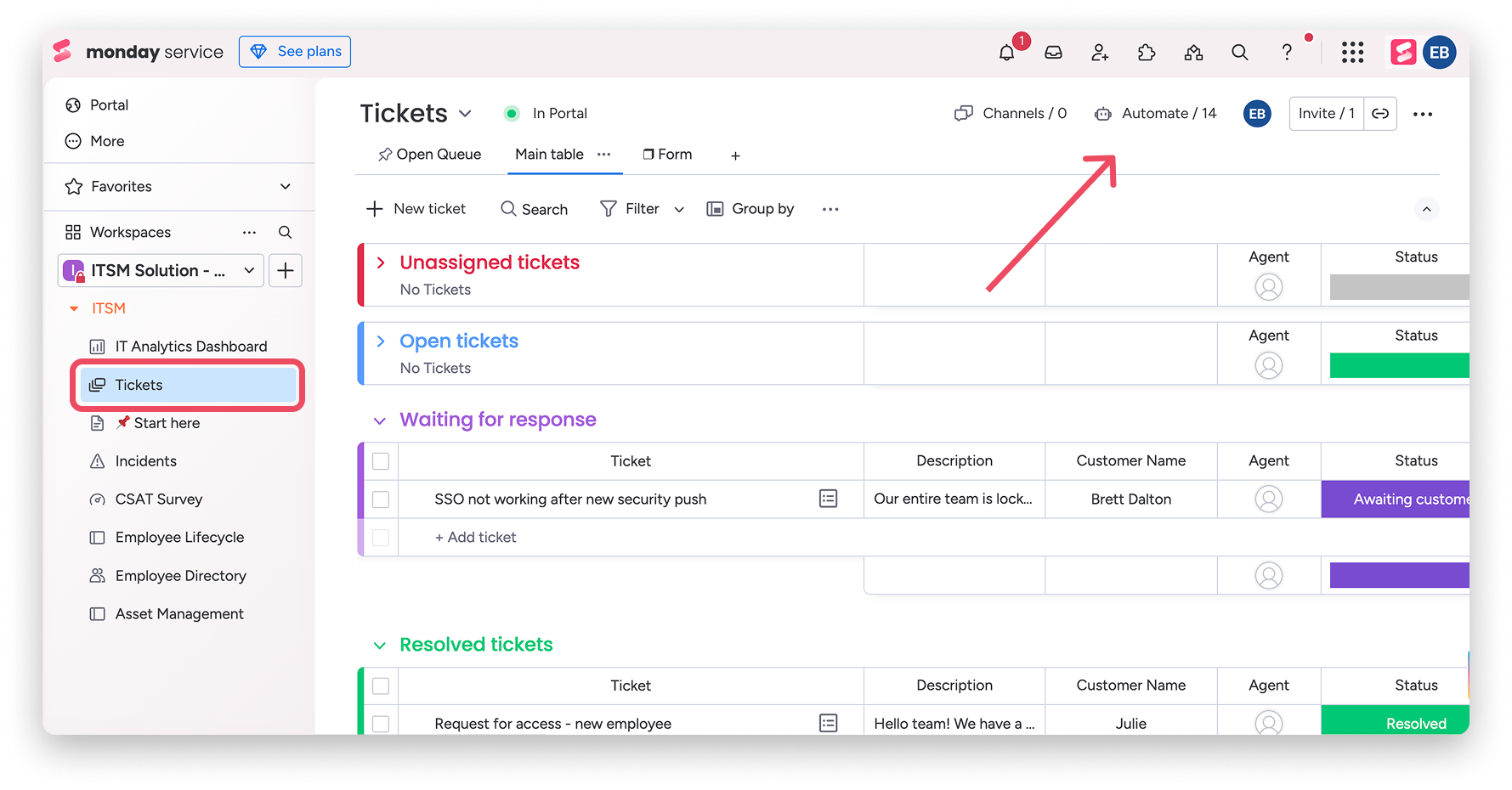Click See plans button
The height and width of the screenshot is (790, 1512).
295,52
